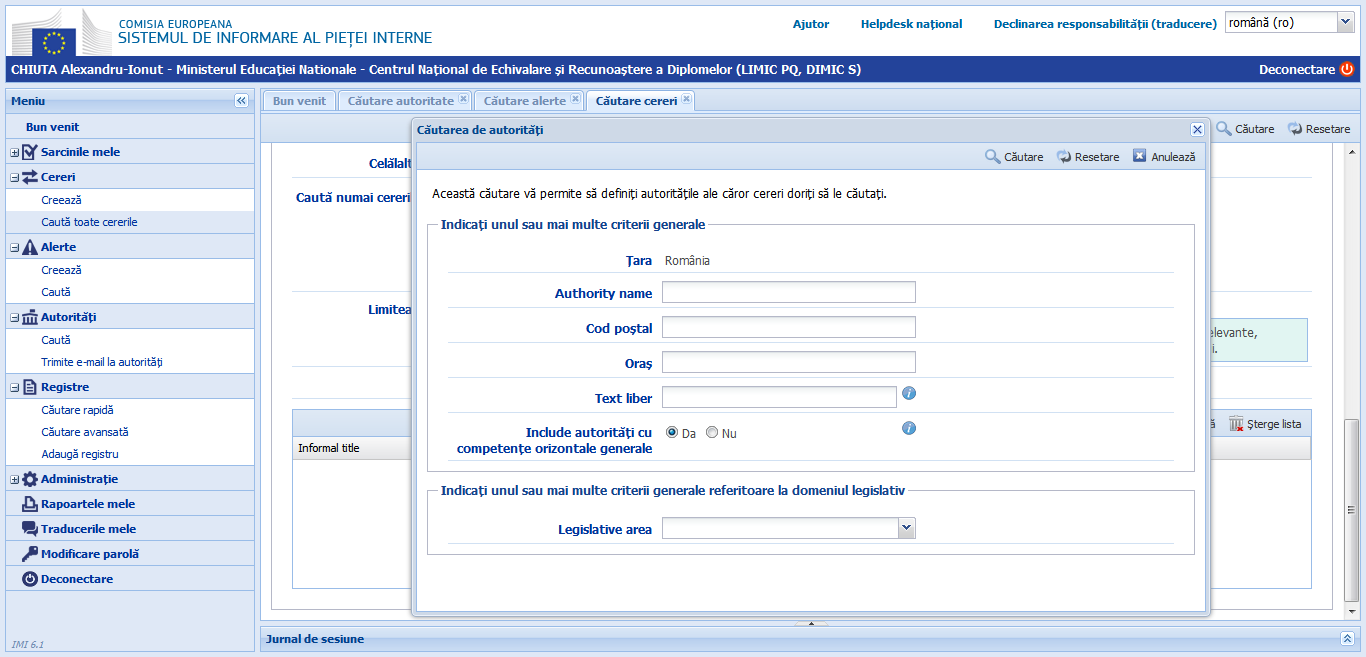
Task: Select the Da radio button
Action: tap(672, 433)
